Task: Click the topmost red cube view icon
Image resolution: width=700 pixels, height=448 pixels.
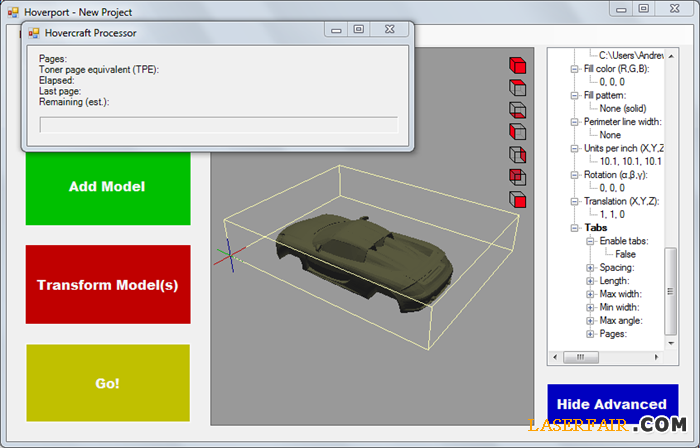Action: tap(517, 65)
